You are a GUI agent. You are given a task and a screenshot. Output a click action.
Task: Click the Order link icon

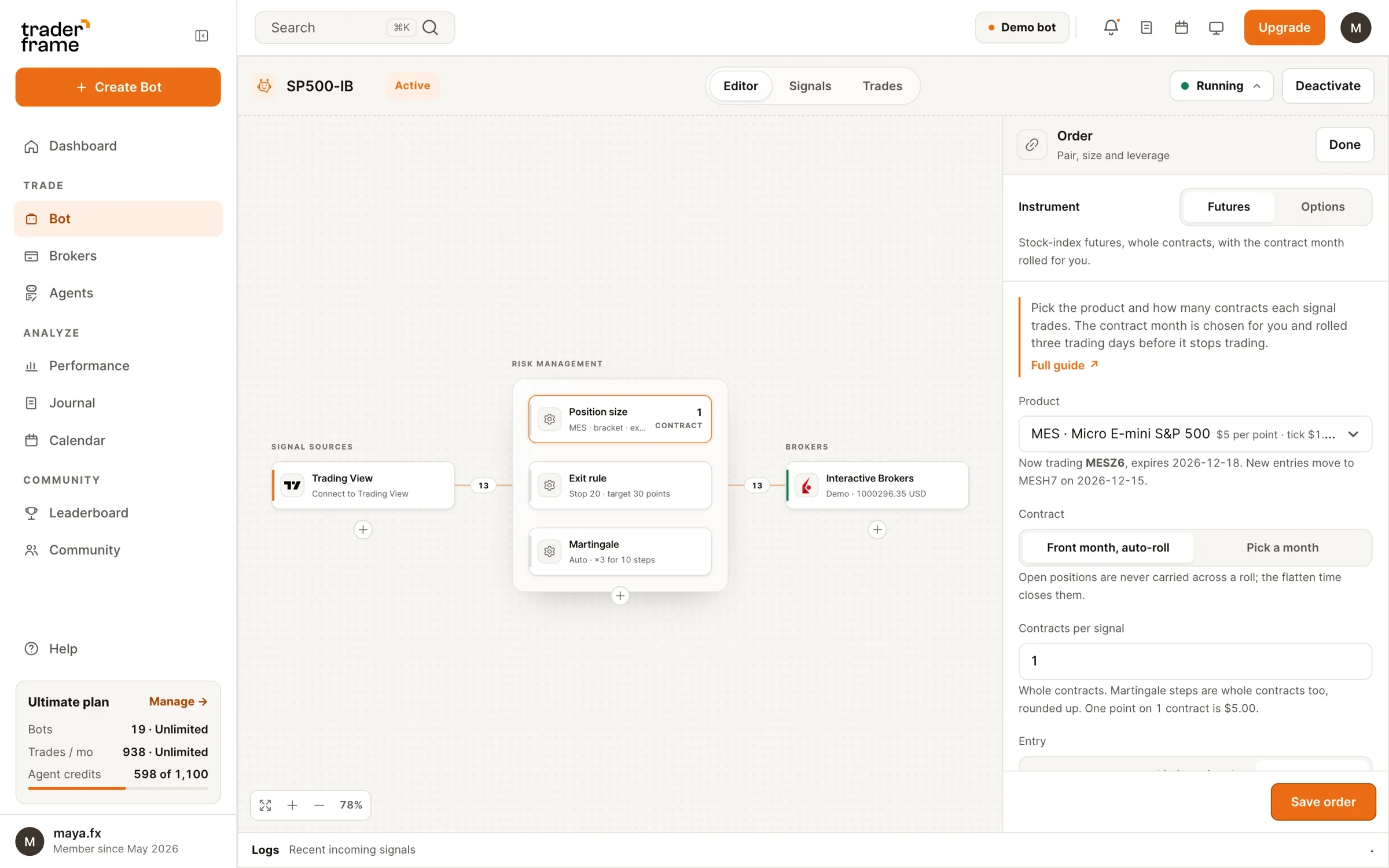(x=1032, y=145)
